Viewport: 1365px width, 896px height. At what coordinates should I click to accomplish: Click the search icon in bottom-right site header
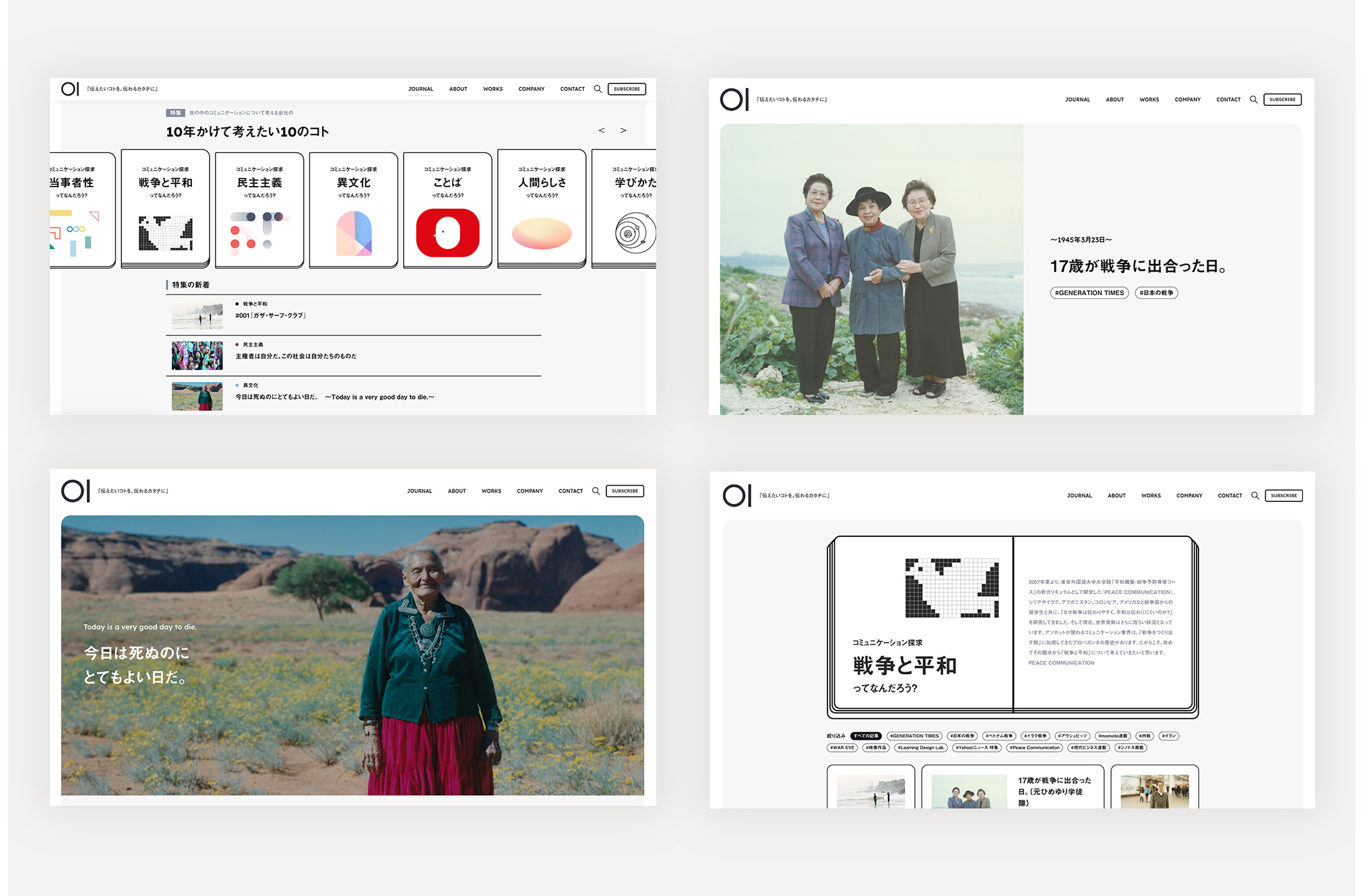(1255, 496)
